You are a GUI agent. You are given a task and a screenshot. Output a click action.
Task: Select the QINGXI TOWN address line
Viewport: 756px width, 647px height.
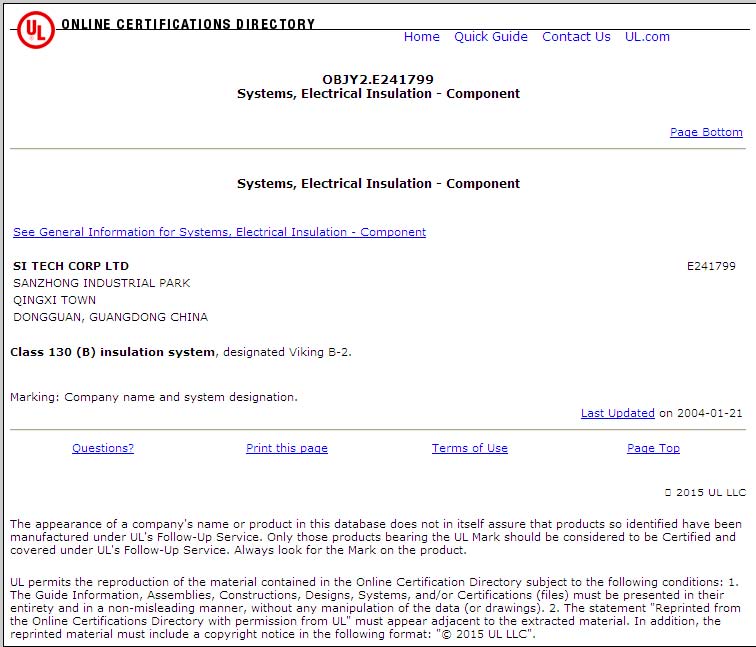pos(54,300)
